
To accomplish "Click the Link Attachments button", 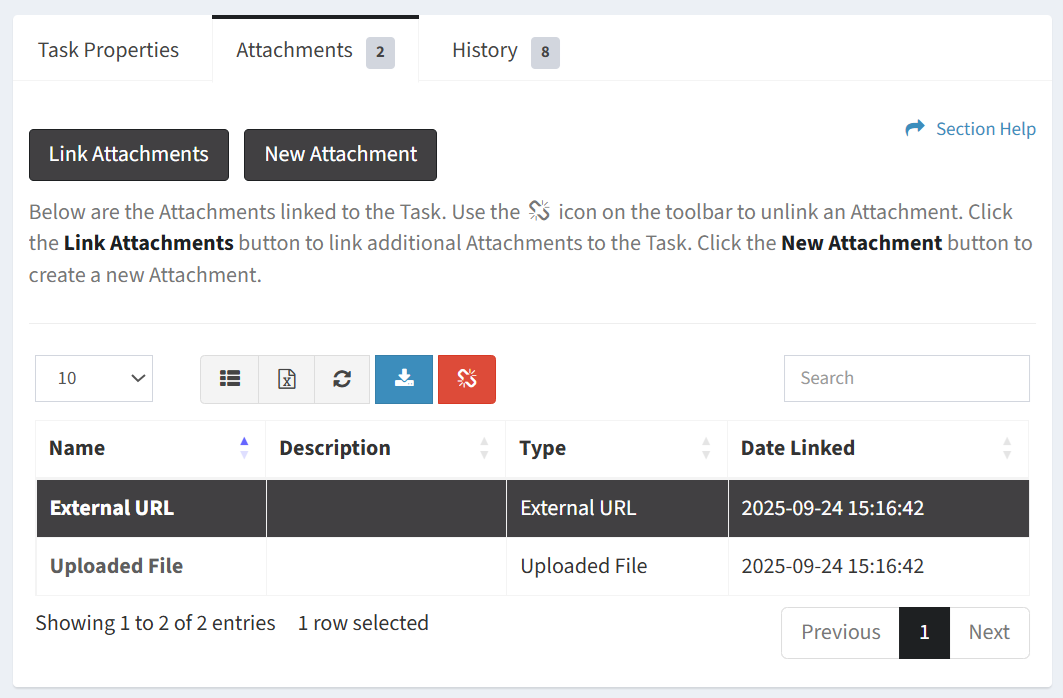I will coord(129,155).
